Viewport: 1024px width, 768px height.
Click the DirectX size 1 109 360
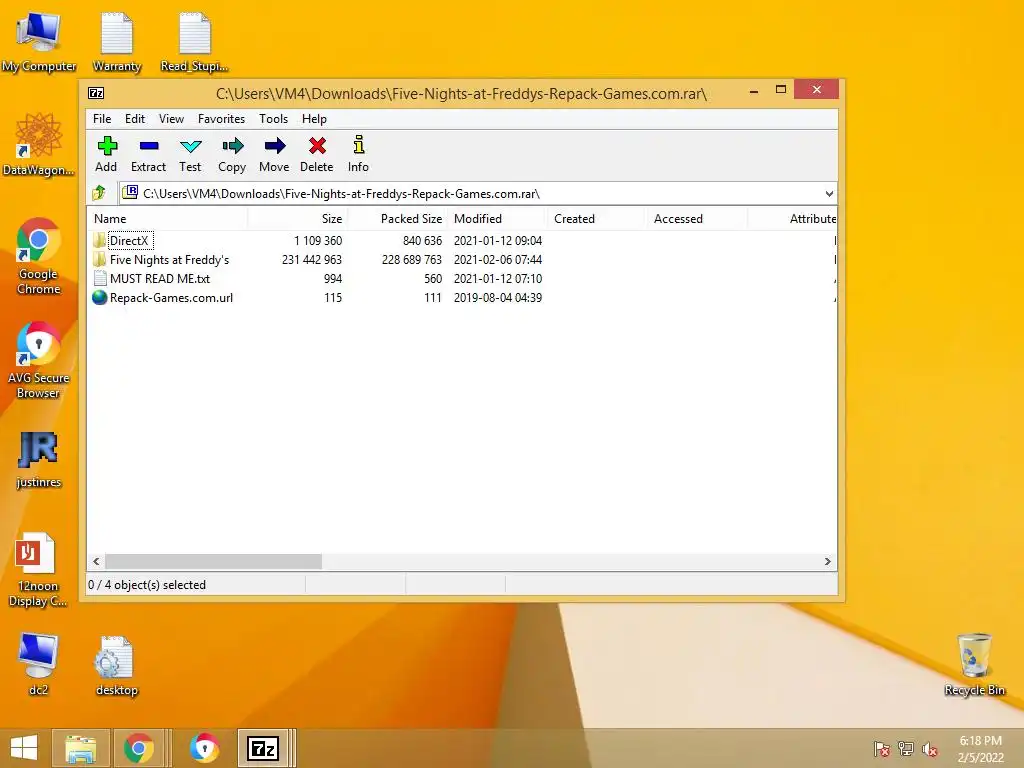(318, 240)
